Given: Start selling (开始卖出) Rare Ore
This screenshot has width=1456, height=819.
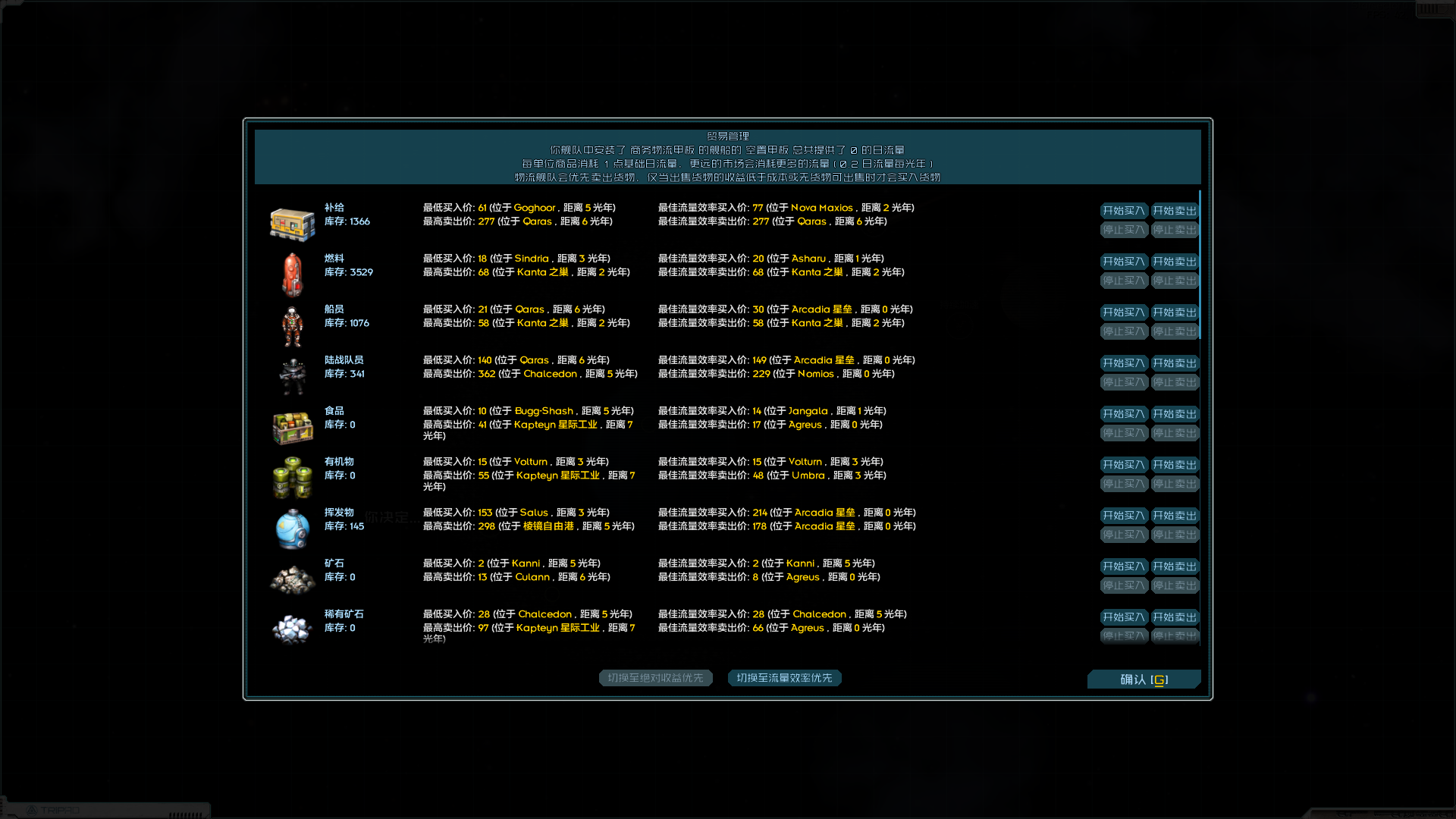Looking at the screenshot, I should pos(1175,617).
